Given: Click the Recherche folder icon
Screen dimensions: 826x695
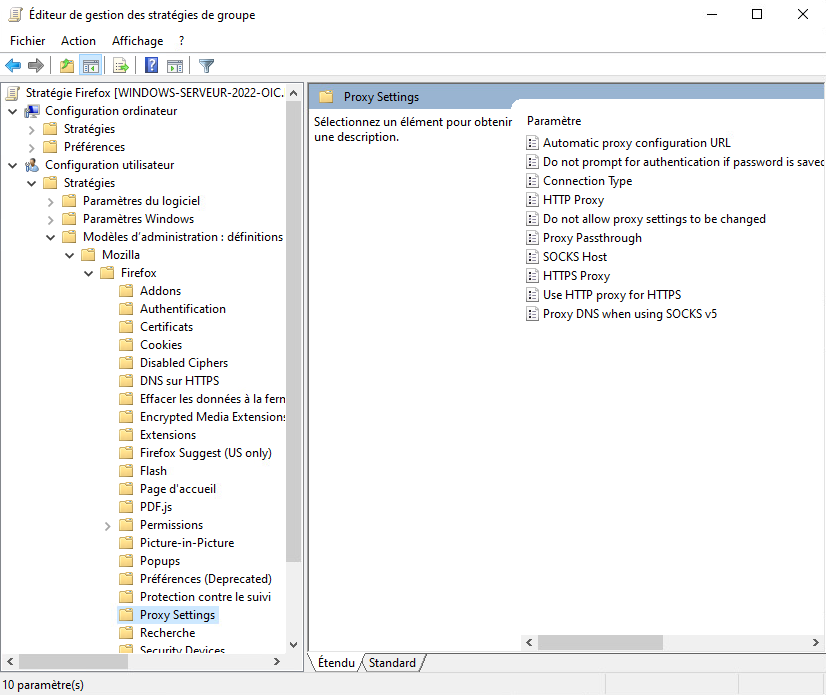Looking at the screenshot, I should (x=126, y=633).
